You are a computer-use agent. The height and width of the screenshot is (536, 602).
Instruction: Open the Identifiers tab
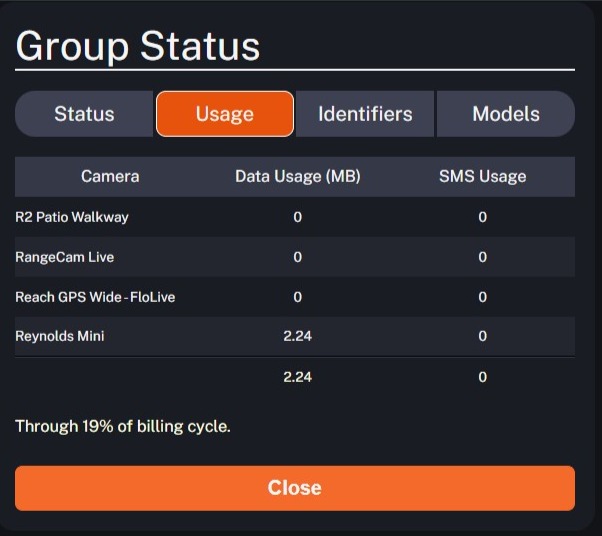(x=365, y=114)
